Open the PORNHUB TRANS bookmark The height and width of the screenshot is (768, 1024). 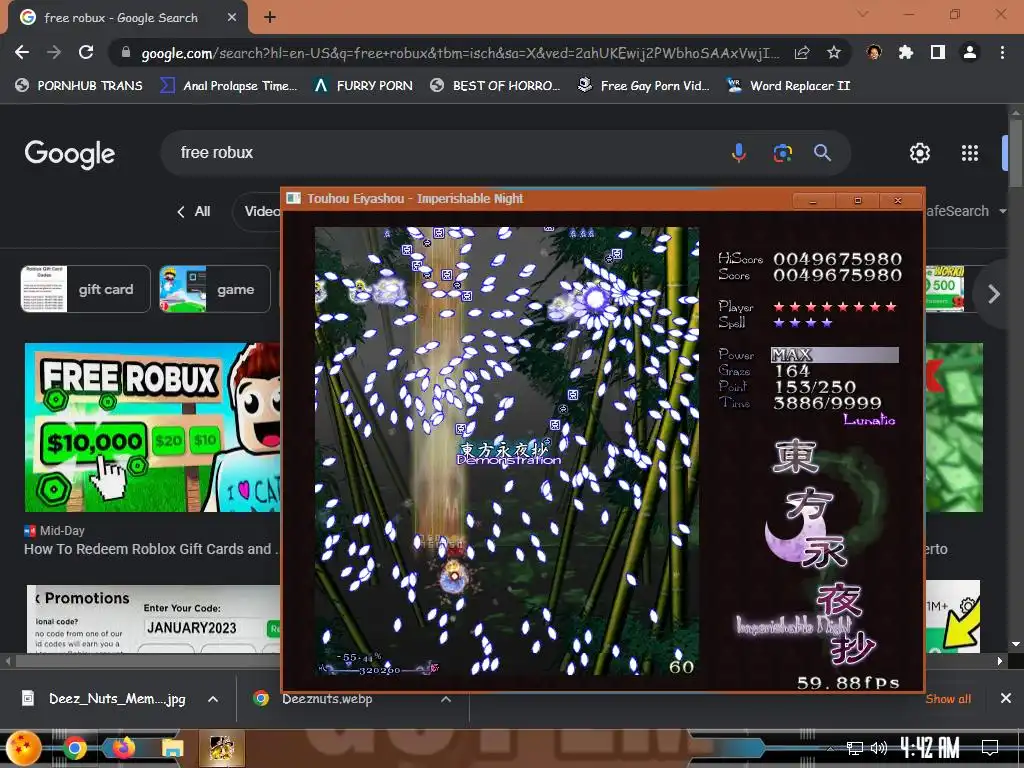click(79, 86)
